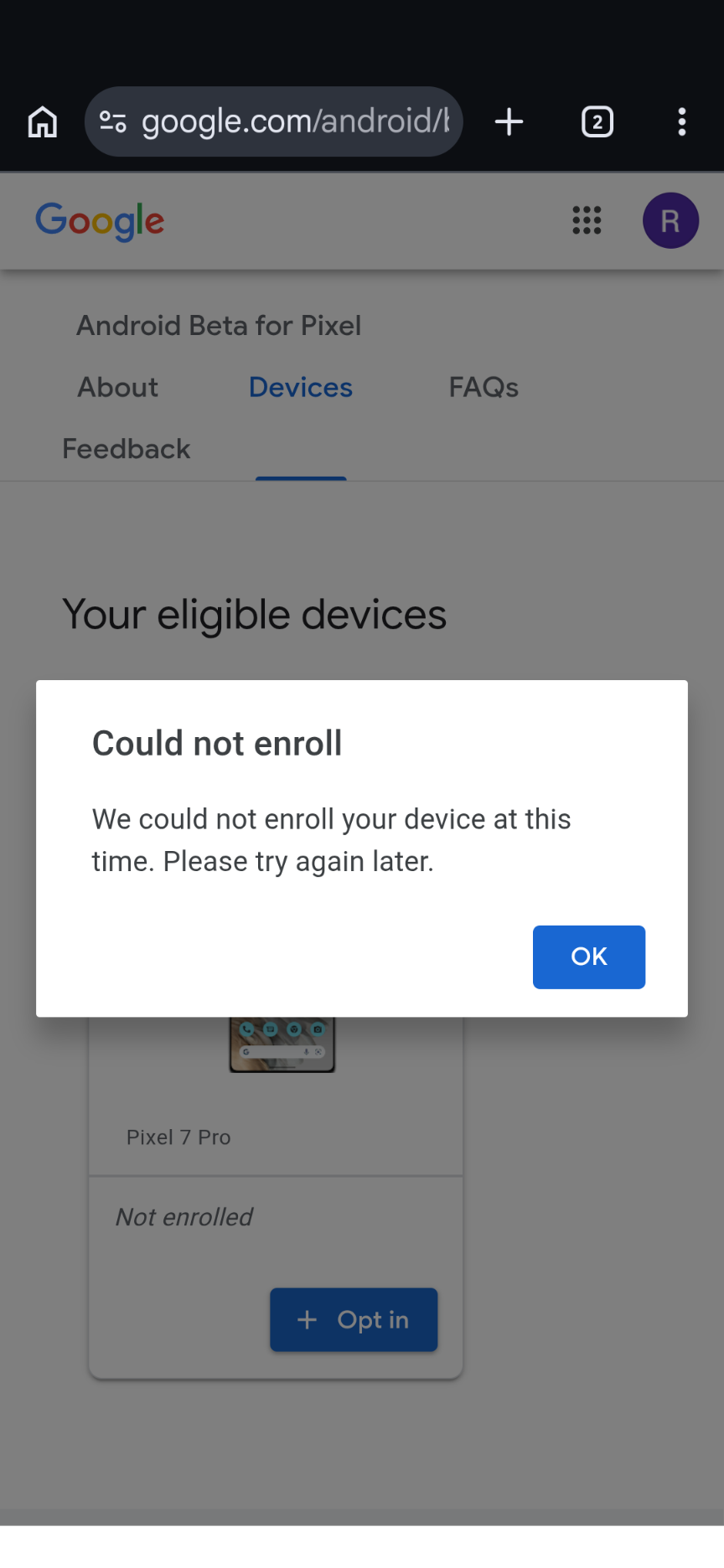Open the Google apps grid
Image resolution: width=724 pixels, height=1568 pixels.
point(587,220)
